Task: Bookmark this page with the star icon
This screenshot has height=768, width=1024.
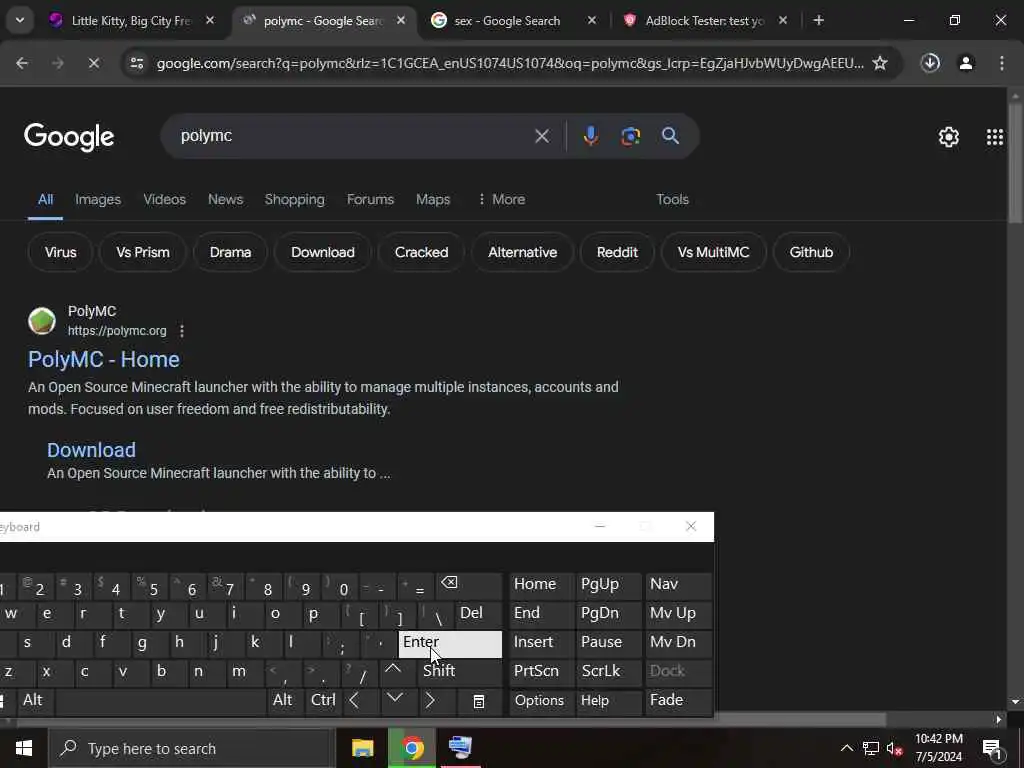Action: (x=880, y=63)
